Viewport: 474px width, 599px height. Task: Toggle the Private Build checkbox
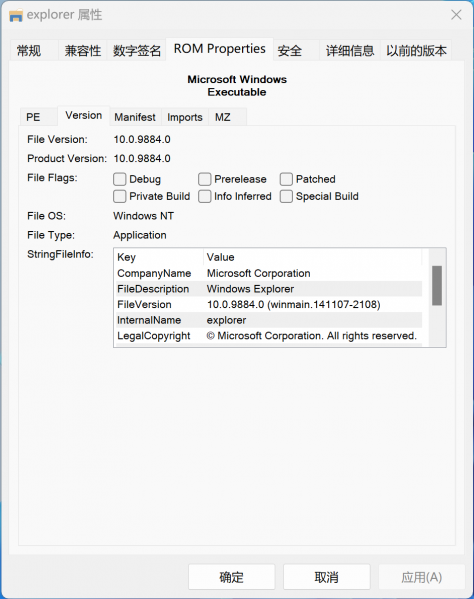pos(120,196)
